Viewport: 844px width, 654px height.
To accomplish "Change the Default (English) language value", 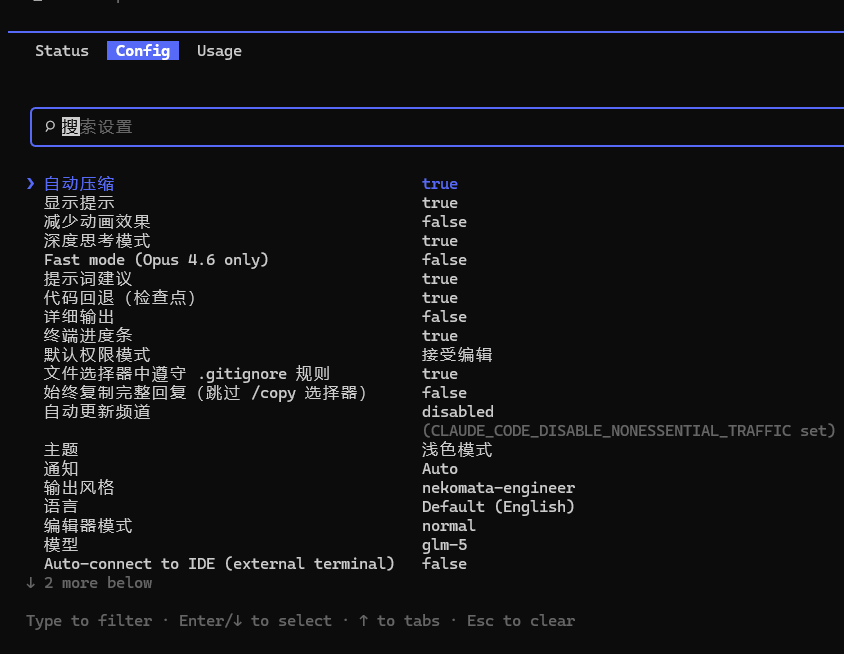I will (498, 507).
